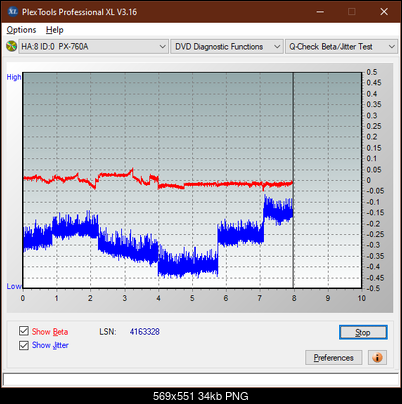Click the 10 label on the horizontal axis
This screenshot has height=404, width=402.
pyautogui.click(x=361, y=298)
